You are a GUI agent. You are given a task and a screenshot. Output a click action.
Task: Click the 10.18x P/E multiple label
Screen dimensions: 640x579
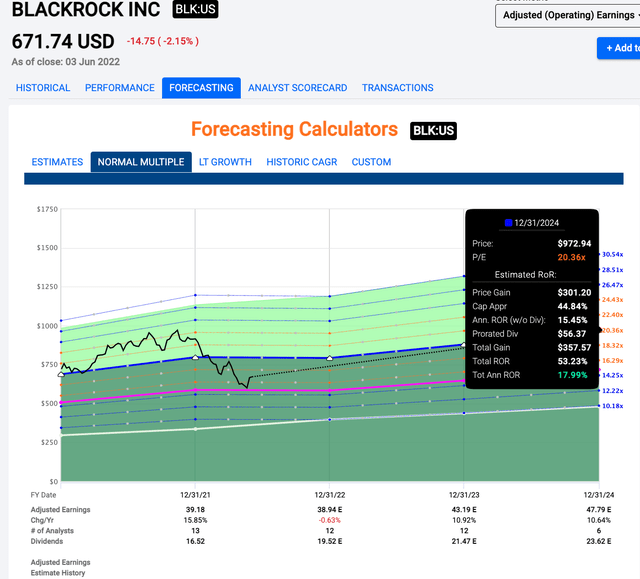coord(613,406)
